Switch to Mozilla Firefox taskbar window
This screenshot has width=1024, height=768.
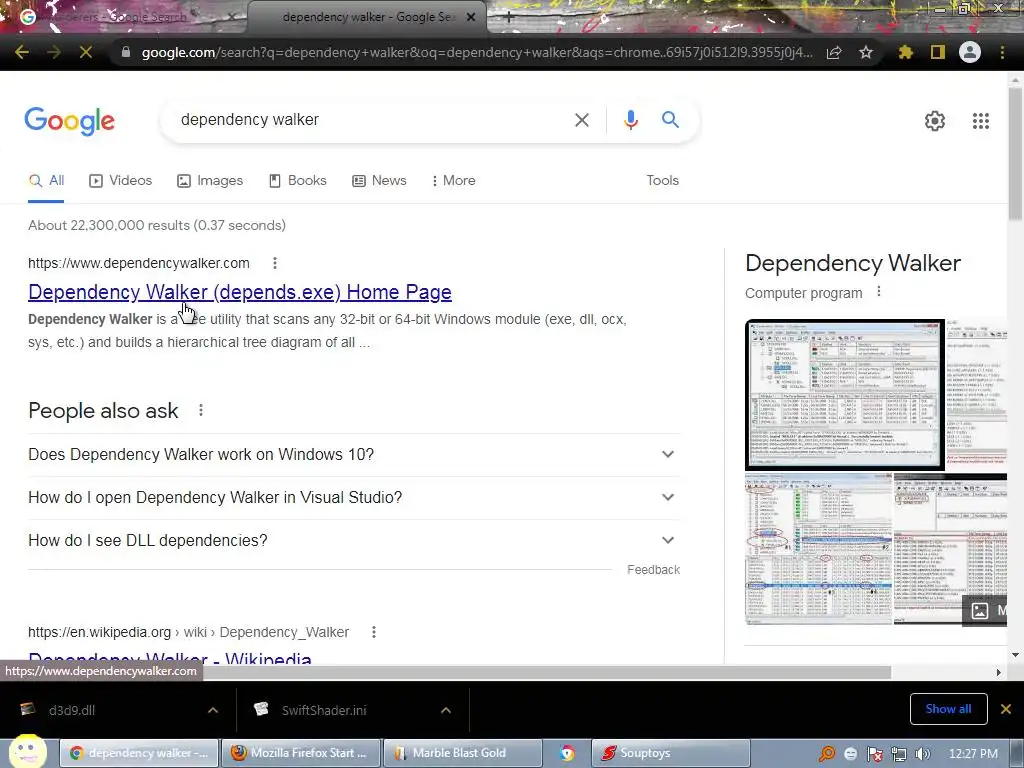[x=300, y=754]
